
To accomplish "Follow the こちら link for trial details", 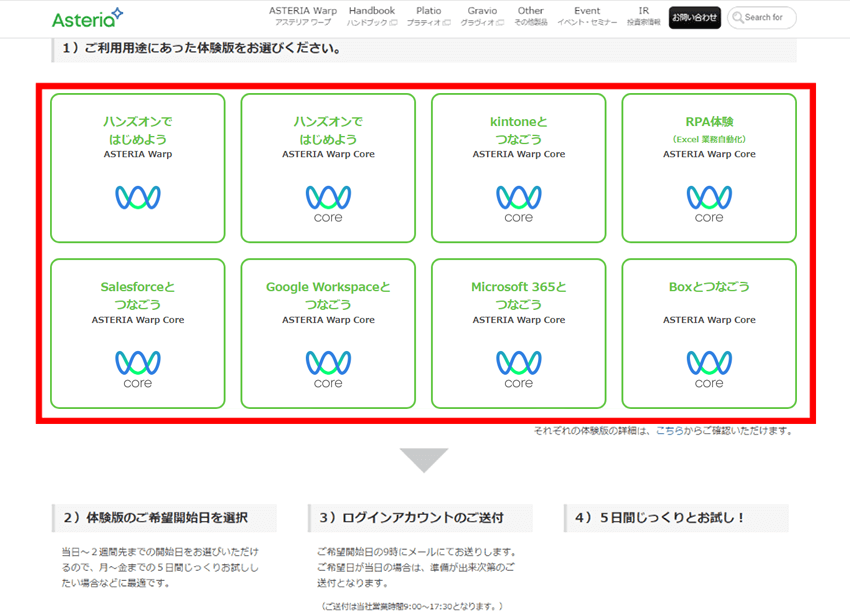I will pyautogui.click(x=669, y=430).
